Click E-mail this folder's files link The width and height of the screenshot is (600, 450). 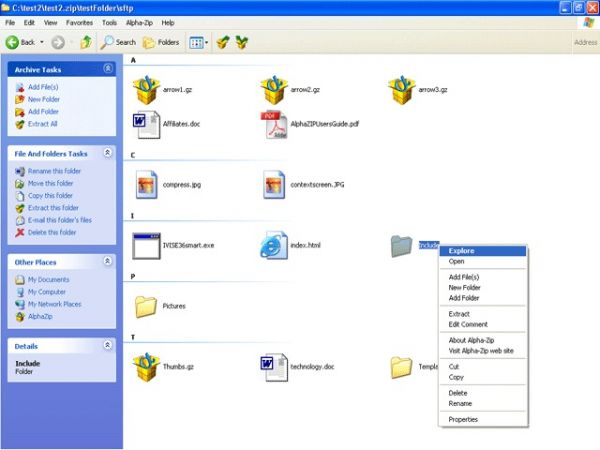[59, 220]
